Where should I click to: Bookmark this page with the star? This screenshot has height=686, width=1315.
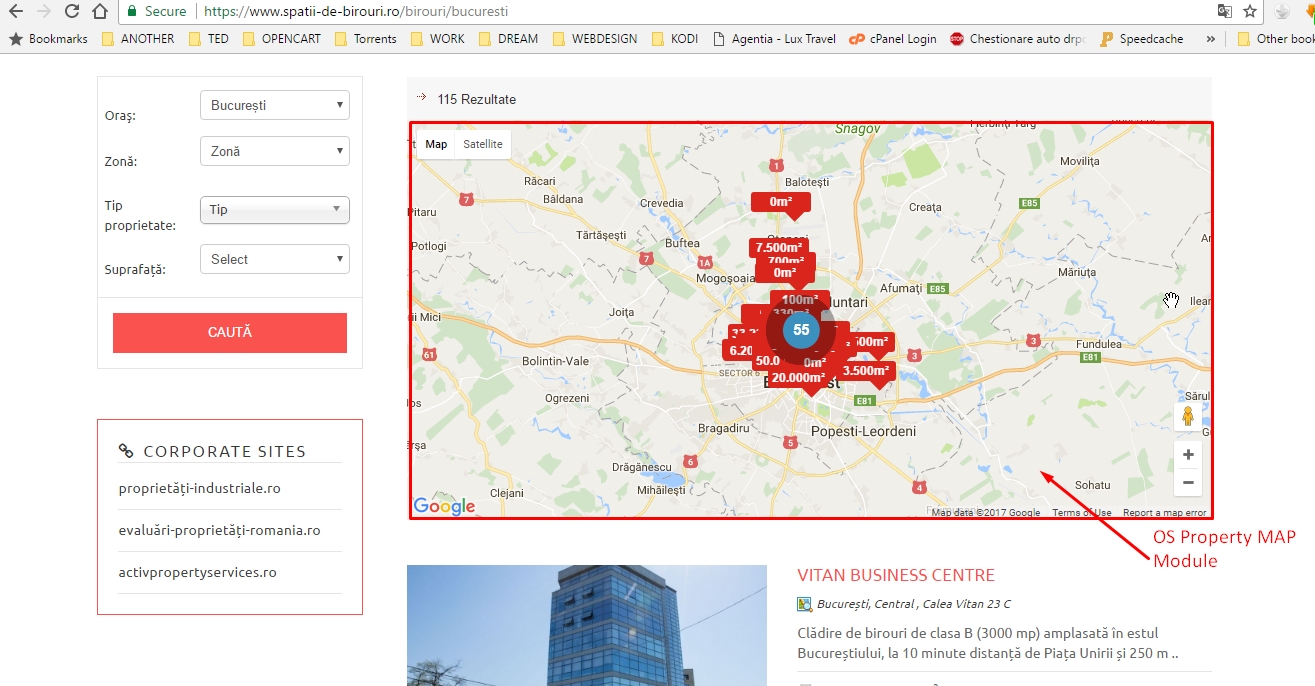click(1250, 12)
